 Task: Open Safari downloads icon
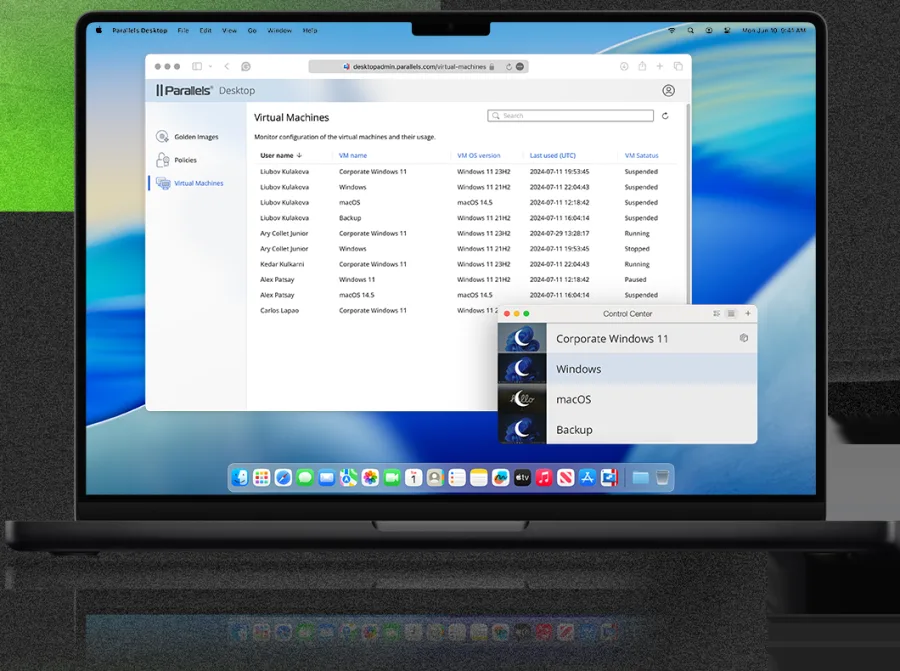[x=624, y=67]
